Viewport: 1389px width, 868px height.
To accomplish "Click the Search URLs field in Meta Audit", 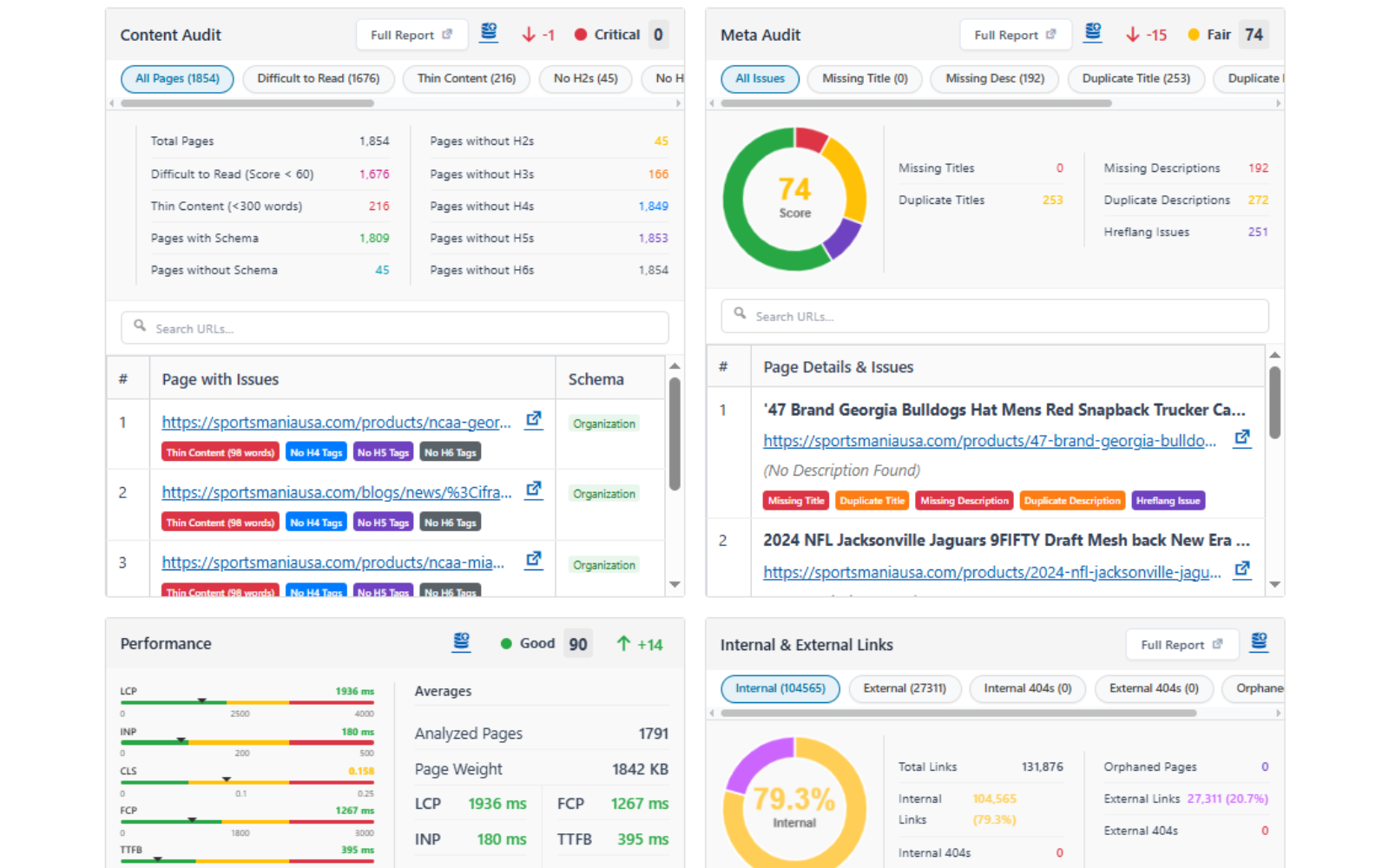I will click(994, 316).
